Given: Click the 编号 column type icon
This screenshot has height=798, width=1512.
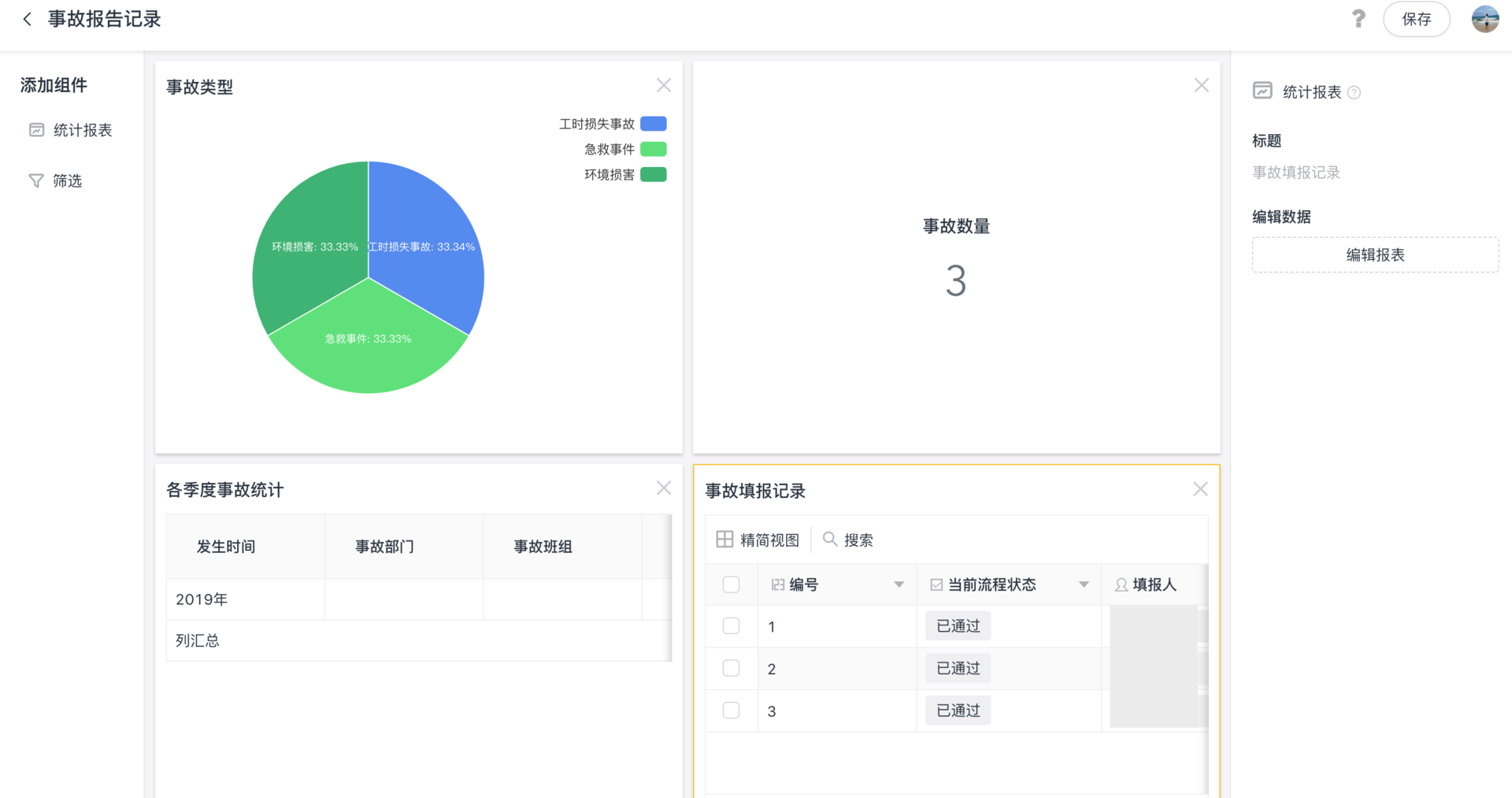Looking at the screenshot, I should coord(778,585).
